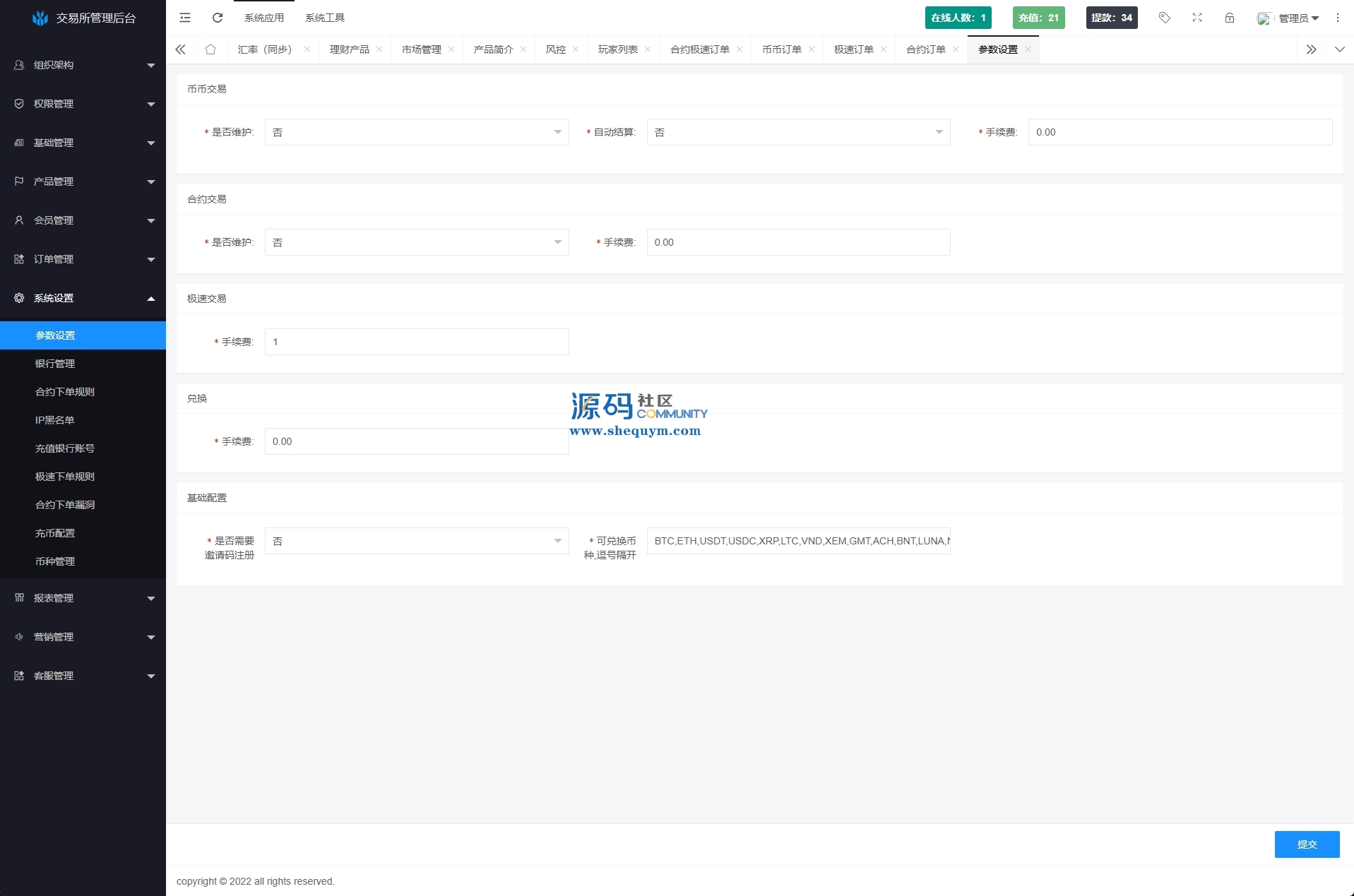The height and width of the screenshot is (896, 1354).
Task: Open the 系统工具 top menu
Action: (325, 18)
